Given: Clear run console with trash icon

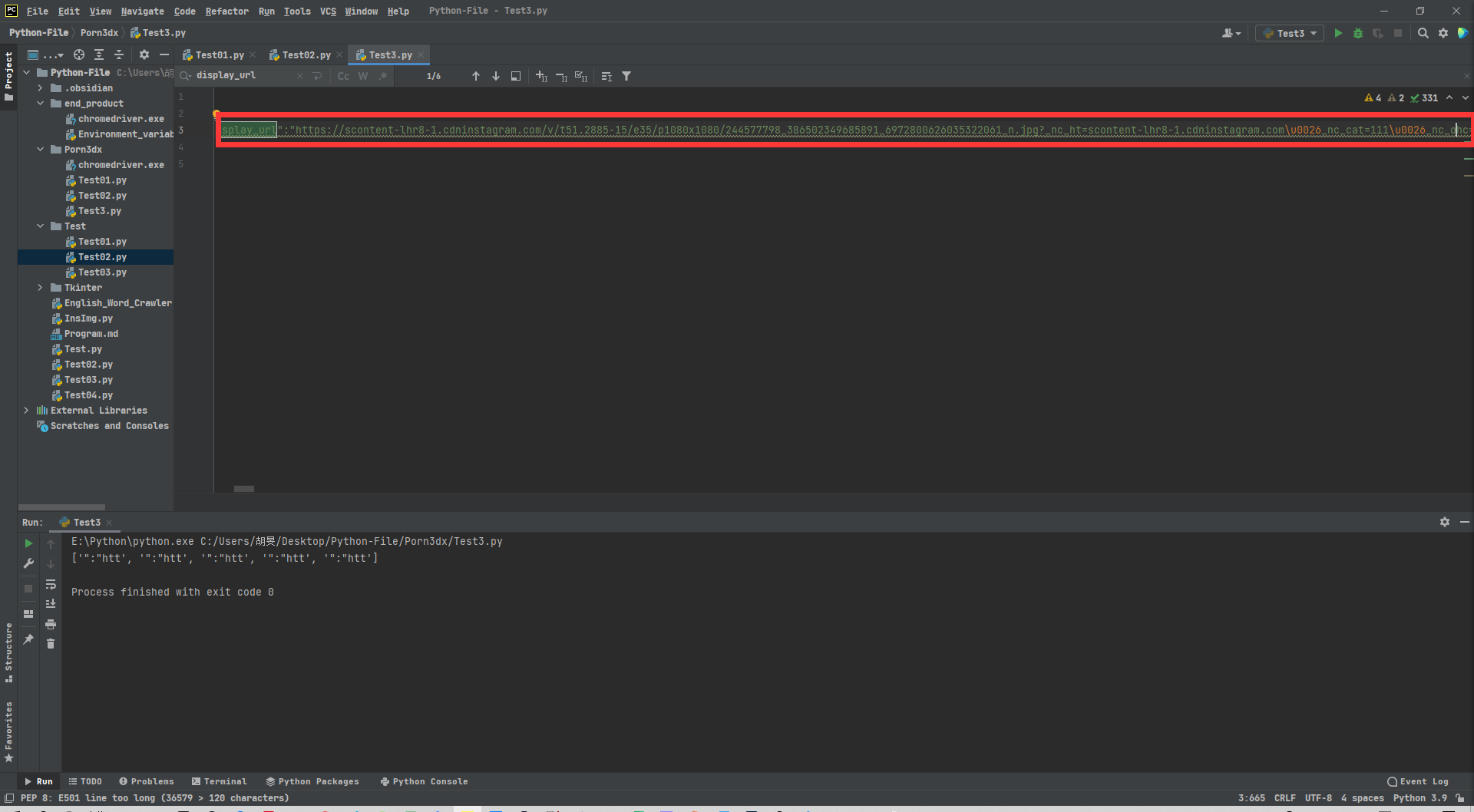Looking at the screenshot, I should pos(51,644).
